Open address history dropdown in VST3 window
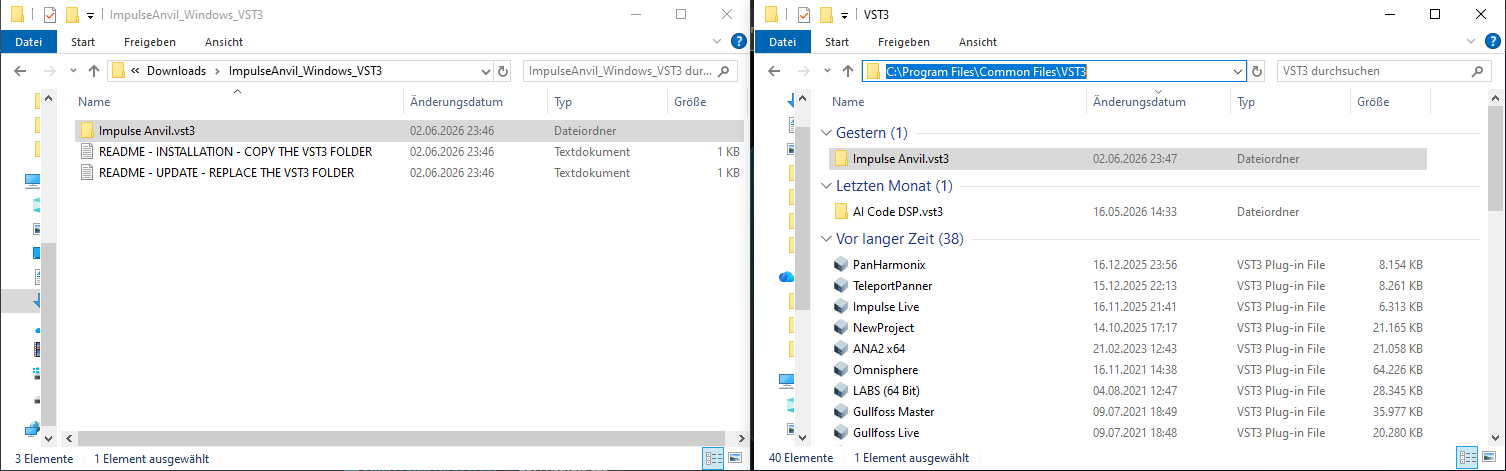 (x=1239, y=71)
